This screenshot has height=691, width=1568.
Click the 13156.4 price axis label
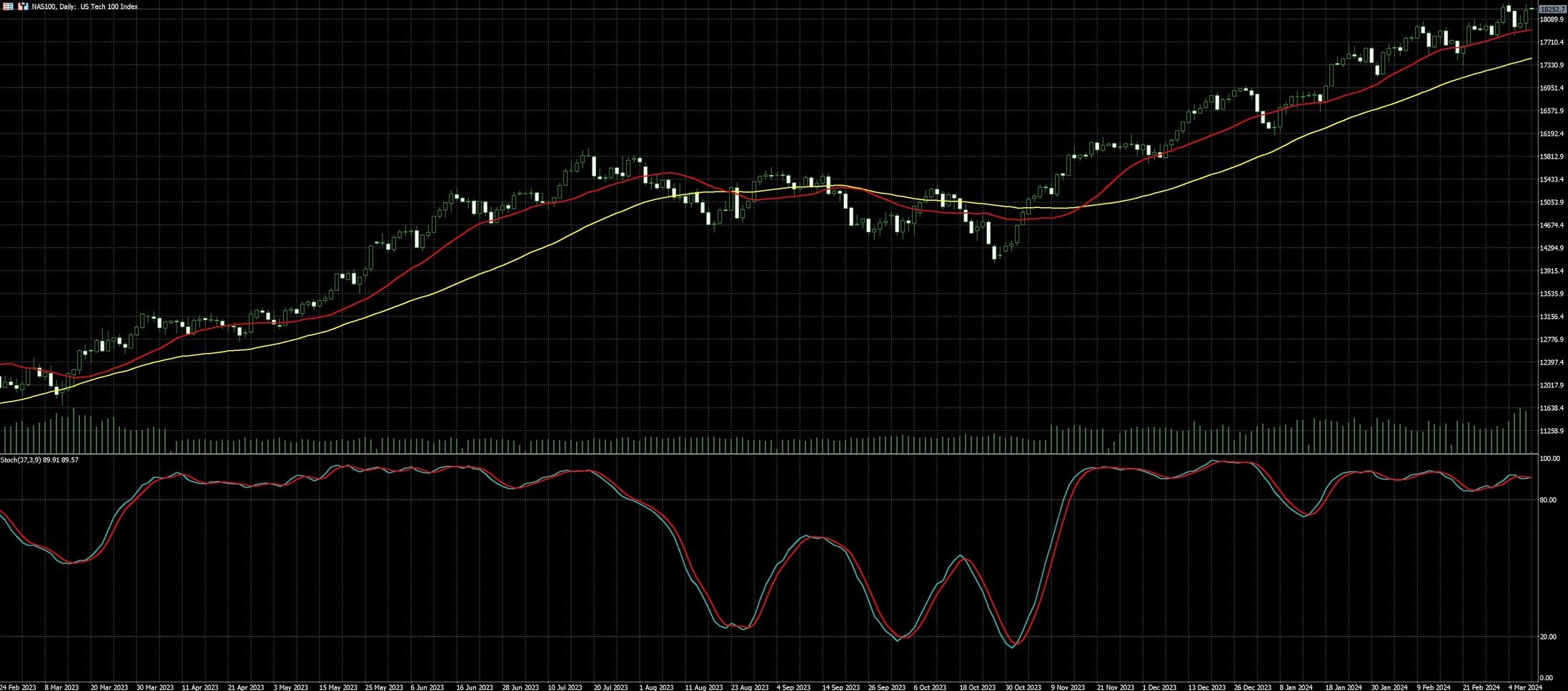click(1551, 317)
